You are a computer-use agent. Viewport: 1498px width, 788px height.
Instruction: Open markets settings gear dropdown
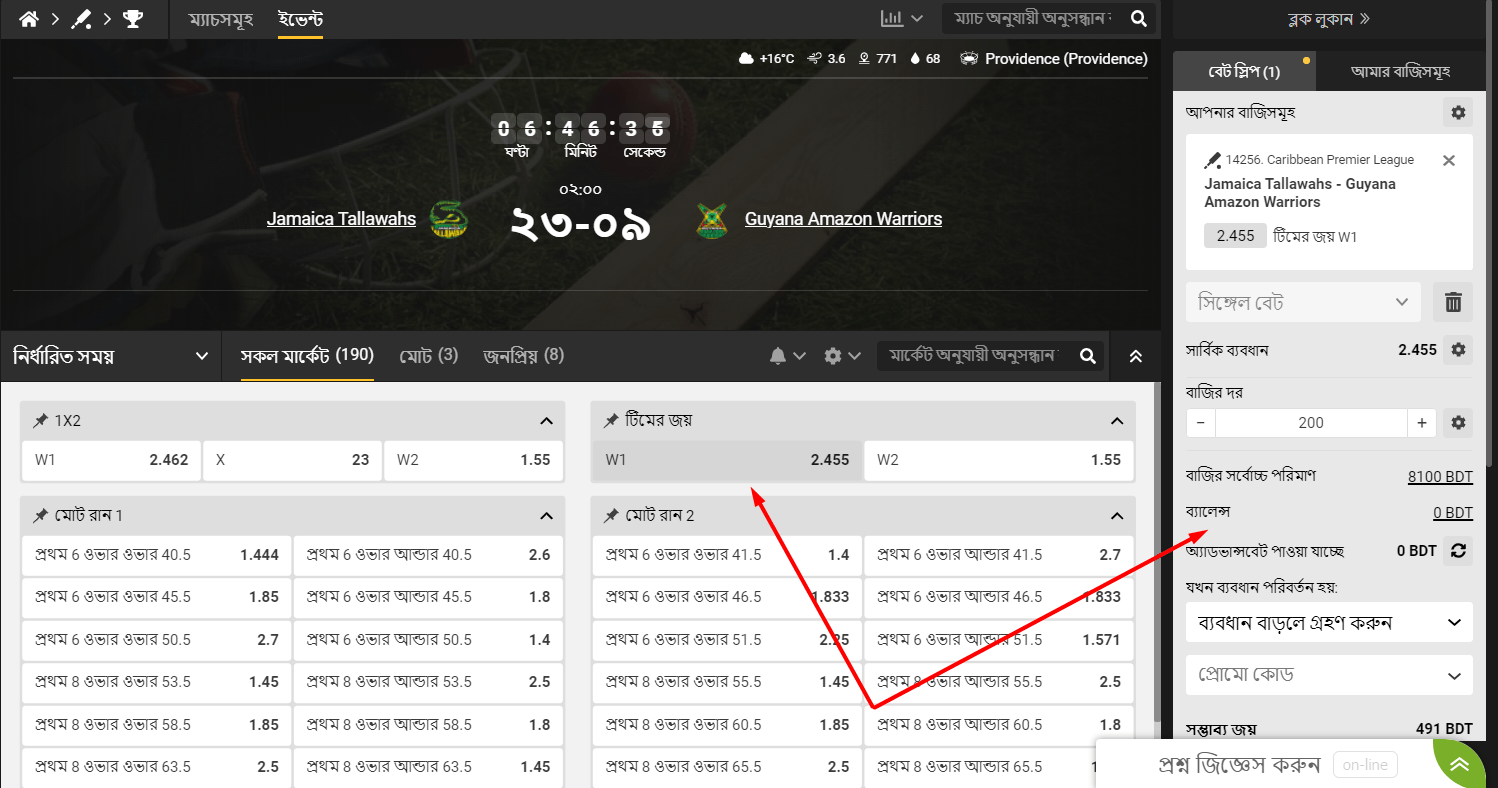pyautogui.click(x=842, y=355)
